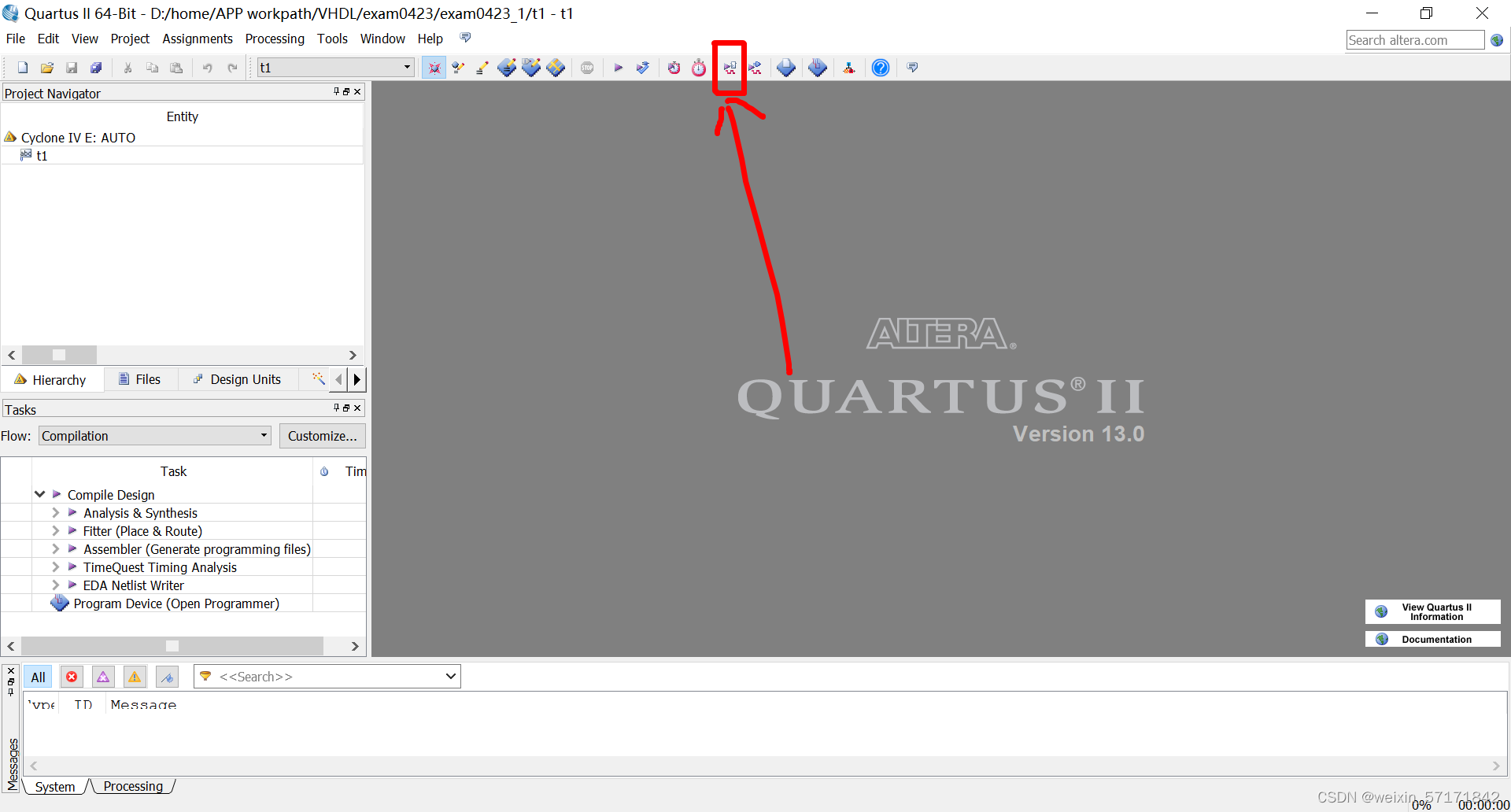Click the hierarchy tree toolbar icon
The image size is (1511, 812).
click(x=849, y=68)
